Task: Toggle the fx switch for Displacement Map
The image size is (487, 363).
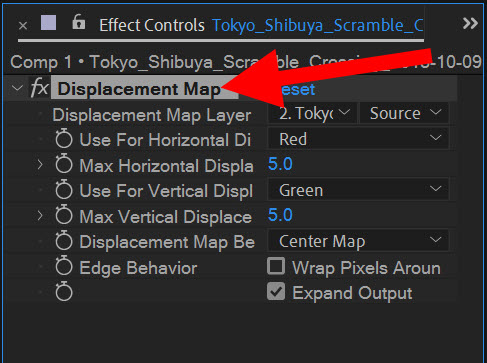Action: click(39, 88)
